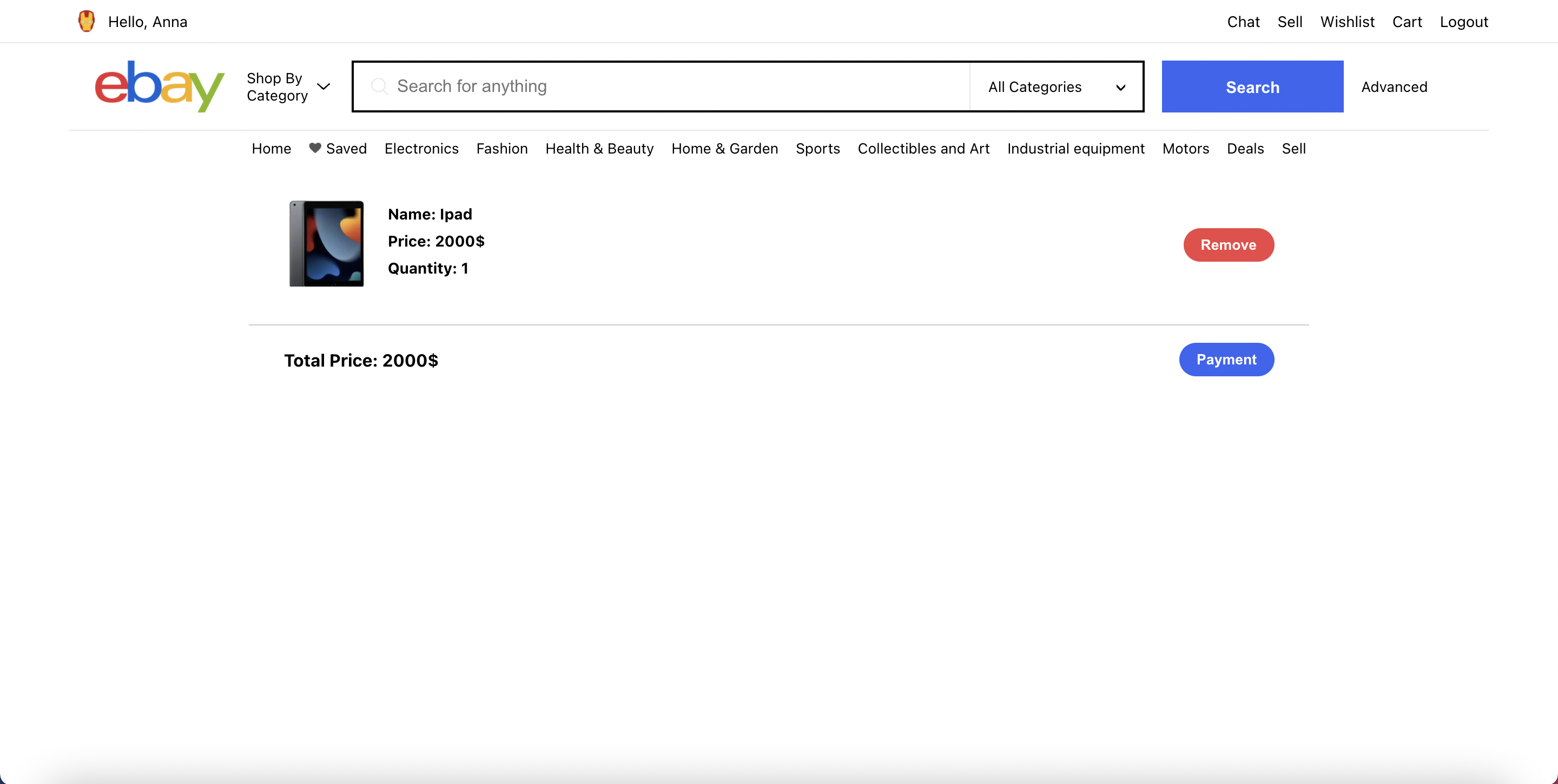
Task: Expand the Shop By Category dropdown
Action: [289, 86]
